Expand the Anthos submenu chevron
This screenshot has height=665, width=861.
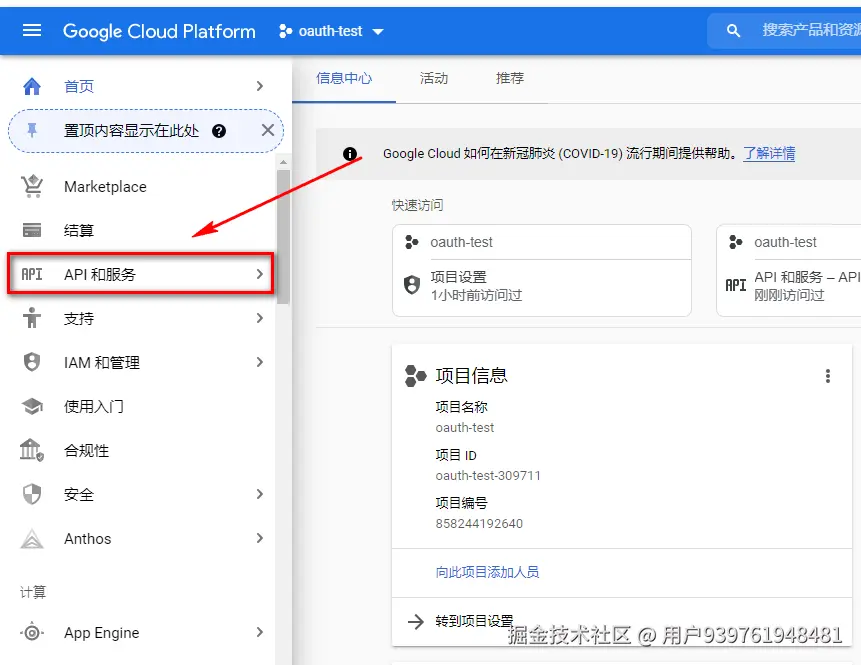260,538
